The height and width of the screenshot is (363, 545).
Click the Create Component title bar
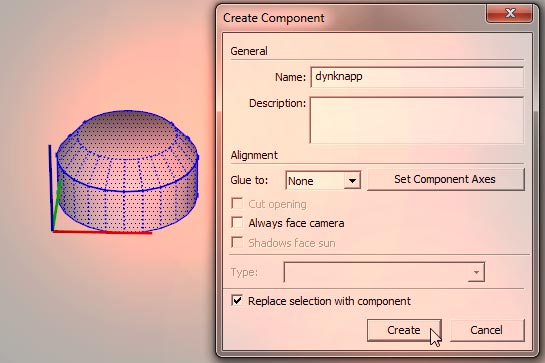click(x=348, y=18)
